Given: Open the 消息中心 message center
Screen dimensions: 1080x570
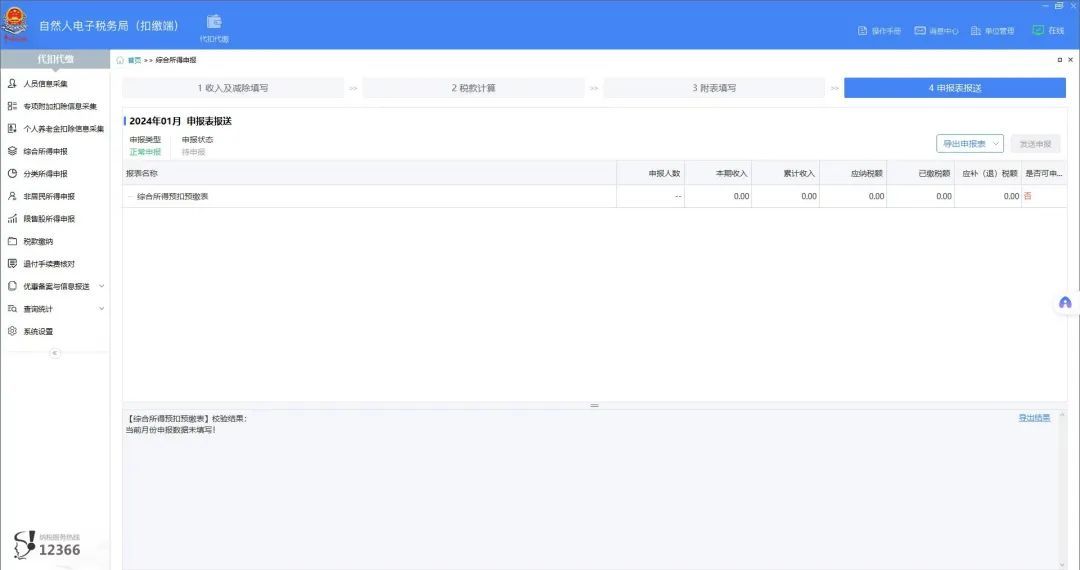Looking at the screenshot, I should point(920,31).
